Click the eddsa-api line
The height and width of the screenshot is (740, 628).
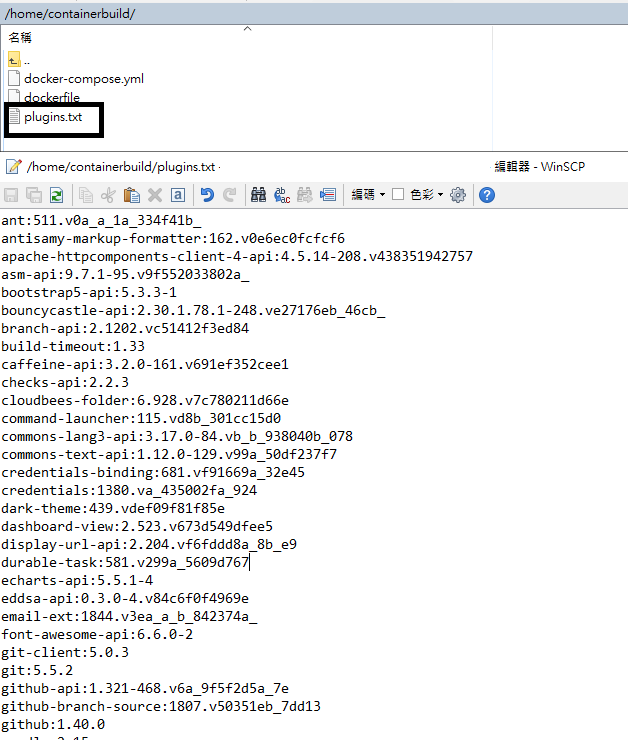click(x=125, y=598)
